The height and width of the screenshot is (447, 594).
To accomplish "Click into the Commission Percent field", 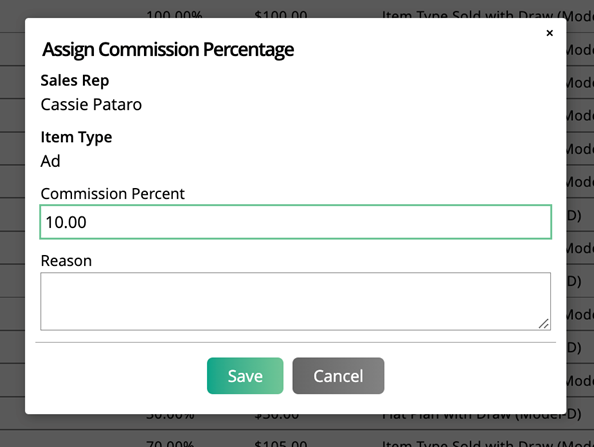I will pos(295,222).
